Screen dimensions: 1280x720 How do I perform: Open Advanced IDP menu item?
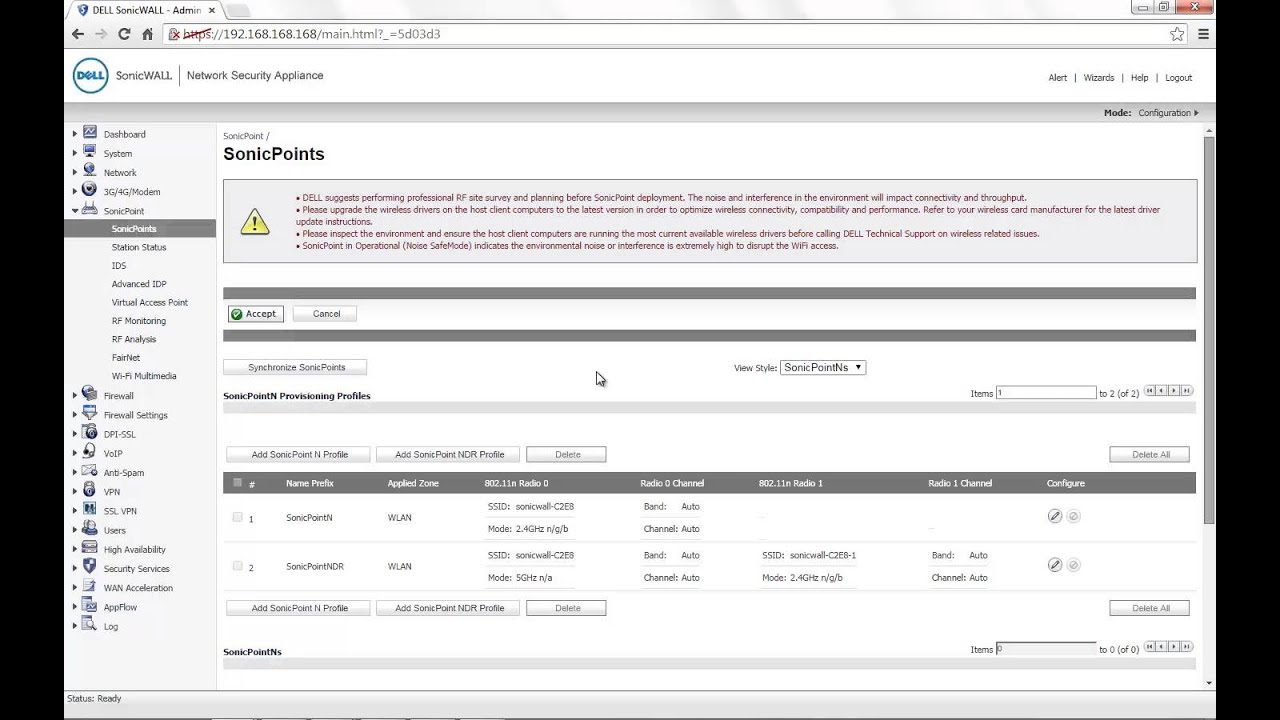pos(139,284)
